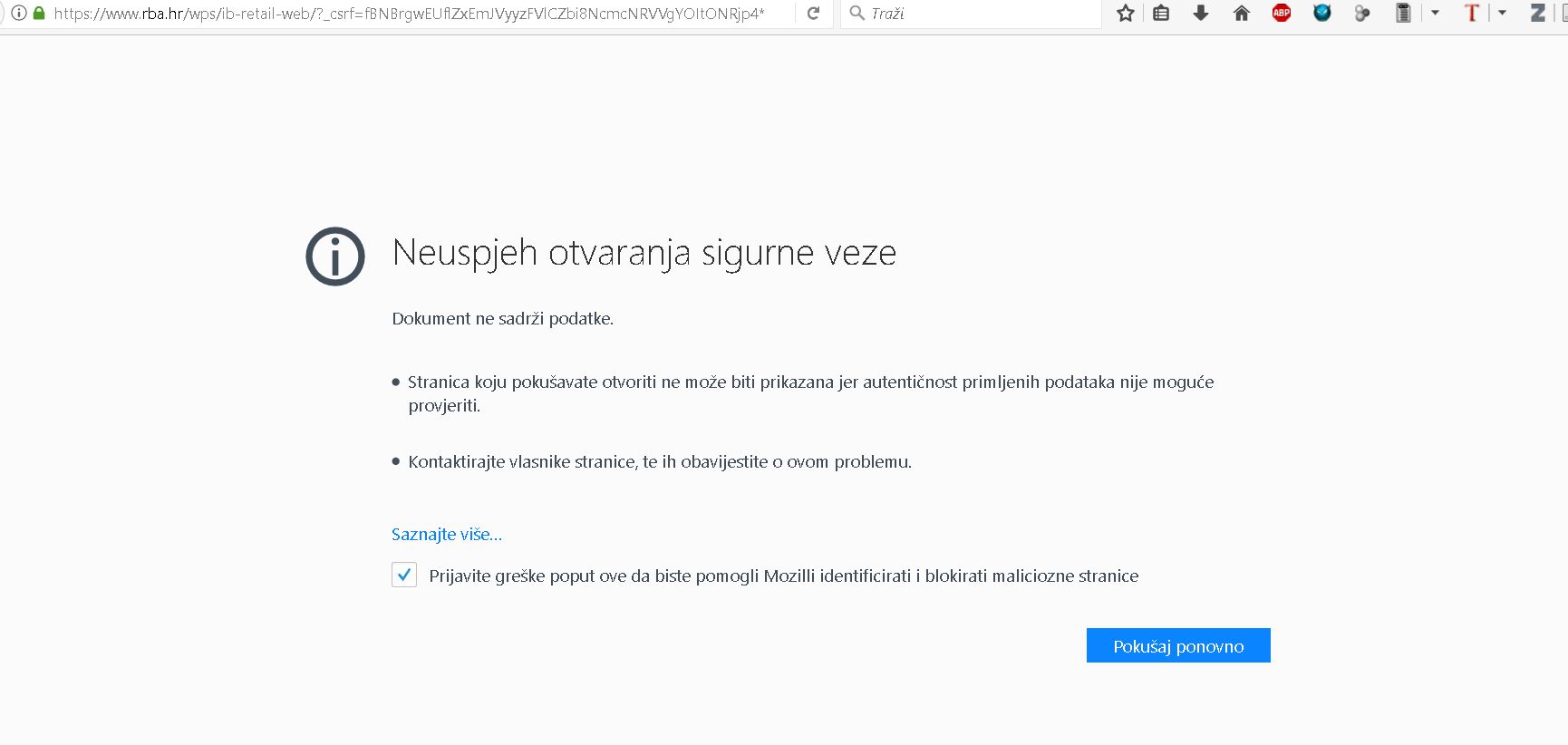Go to the home page icon

1242,14
